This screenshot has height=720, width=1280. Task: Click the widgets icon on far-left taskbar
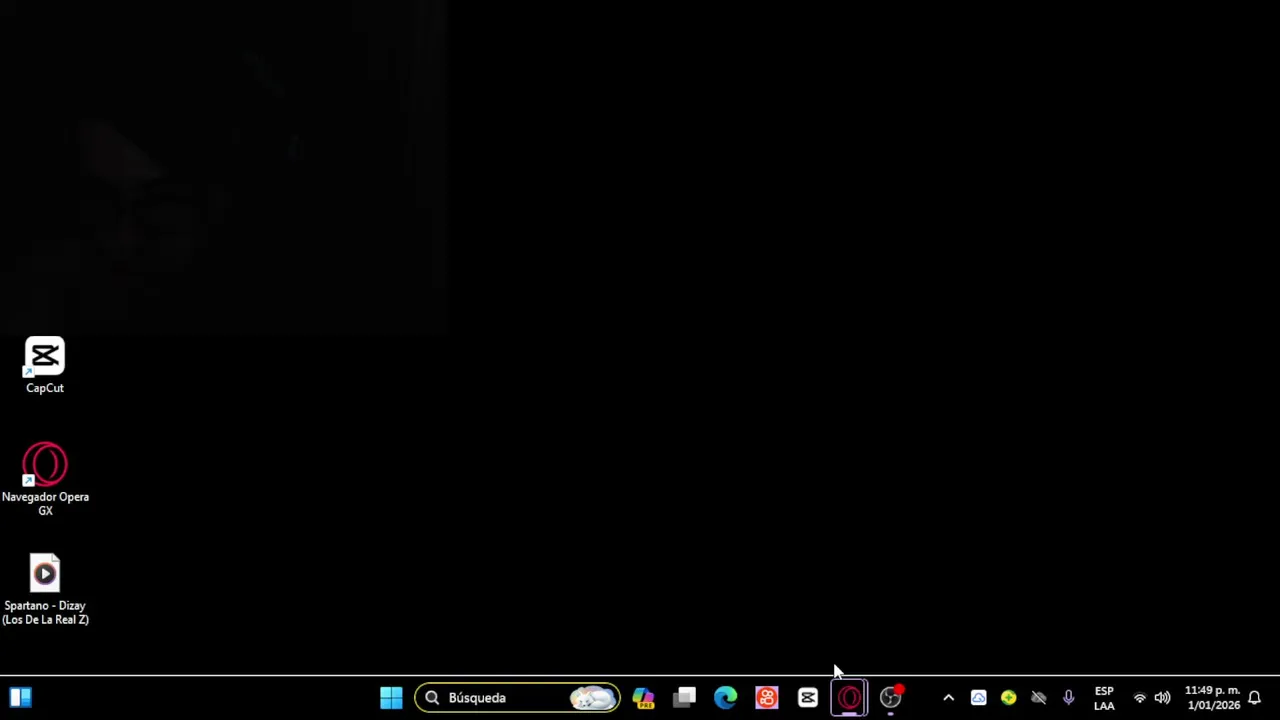20,698
